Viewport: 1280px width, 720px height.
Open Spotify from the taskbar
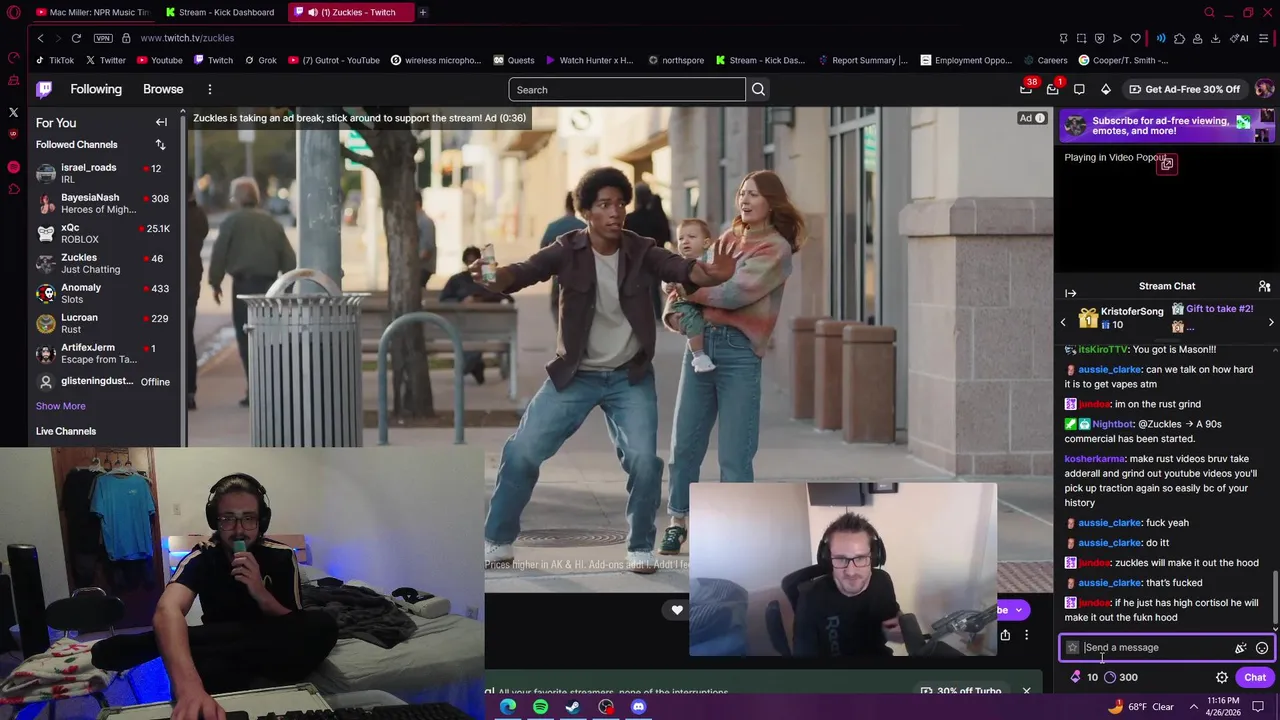click(540, 707)
